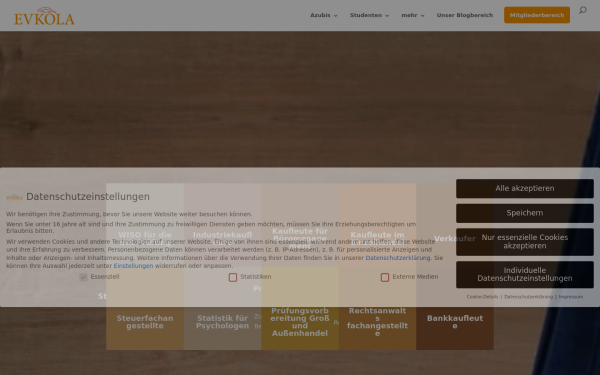Select the Kaufleute für Büromanagement tile
This screenshot has height=375, width=600.
[300, 225]
